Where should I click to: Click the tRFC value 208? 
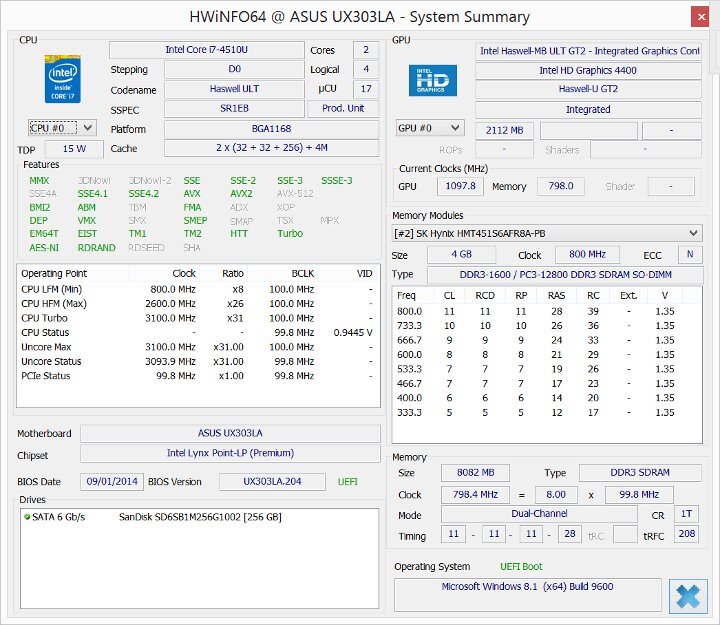coord(686,534)
